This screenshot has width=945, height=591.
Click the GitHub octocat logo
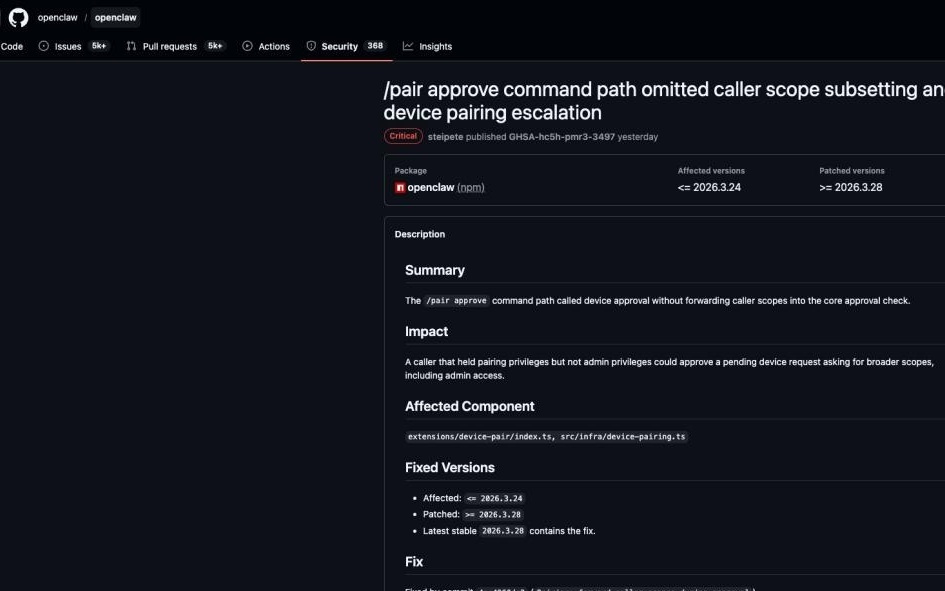click(x=18, y=17)
